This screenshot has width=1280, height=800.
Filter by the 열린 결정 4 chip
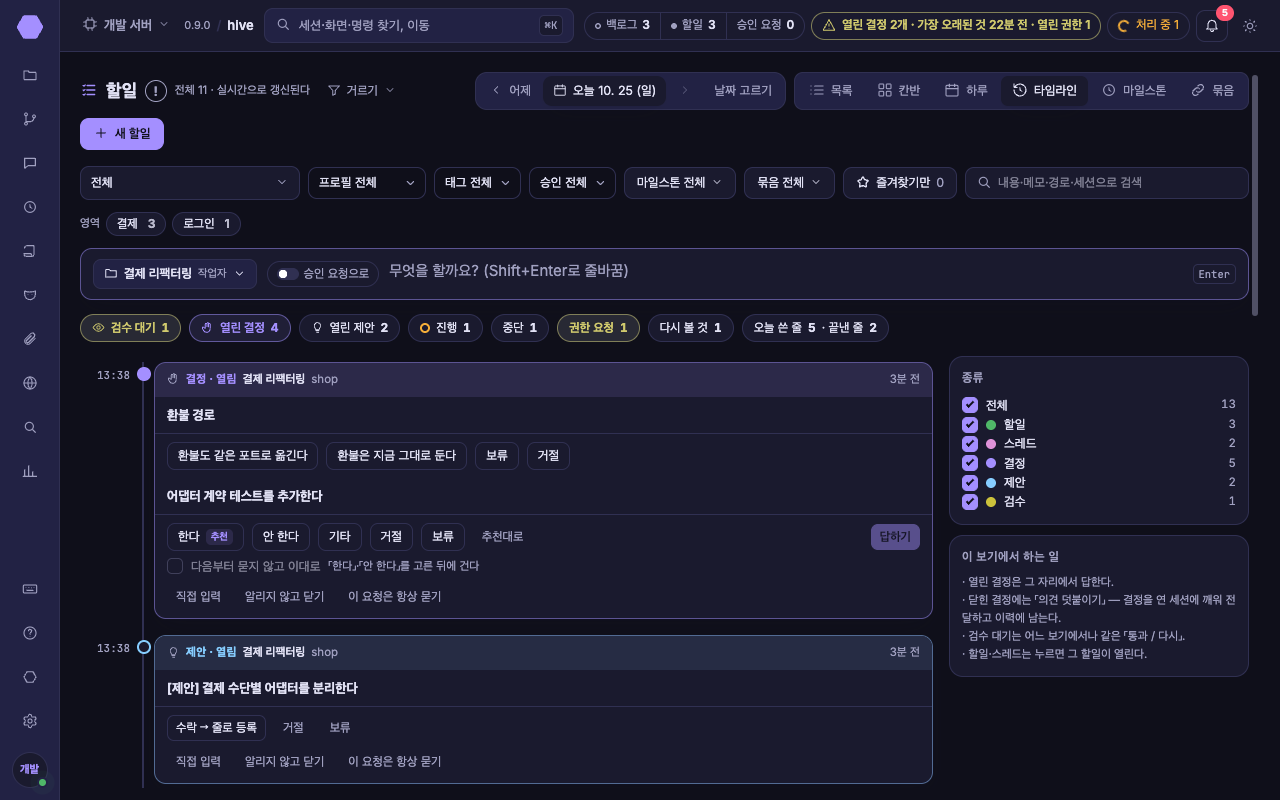240,328
